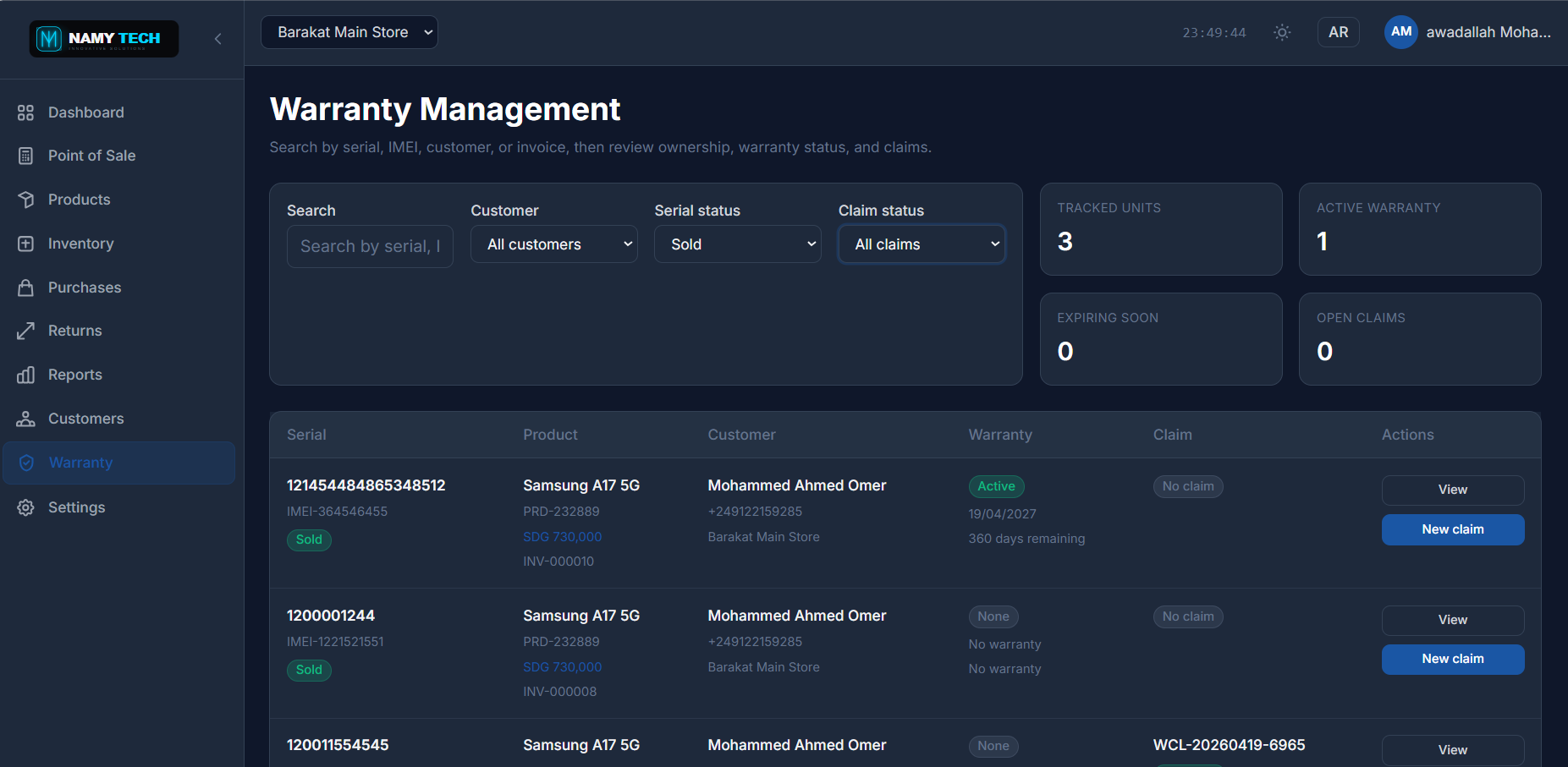Click the Active warranty badge
Viewport: 1568px width, 767px height.
pos(996,486)
